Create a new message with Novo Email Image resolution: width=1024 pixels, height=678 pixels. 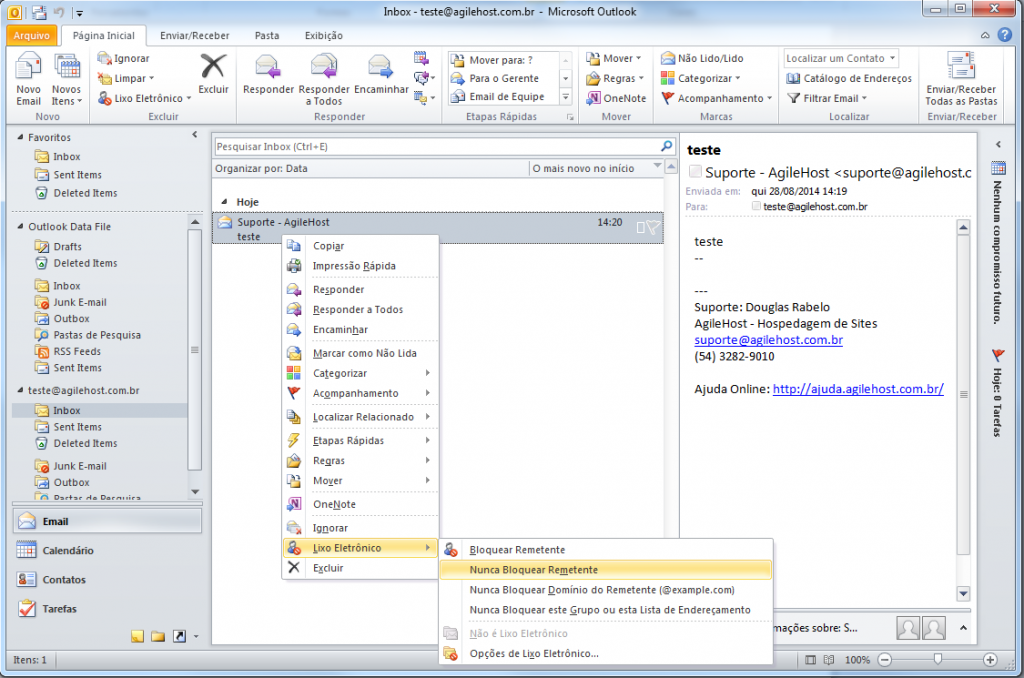pos(28,79)
